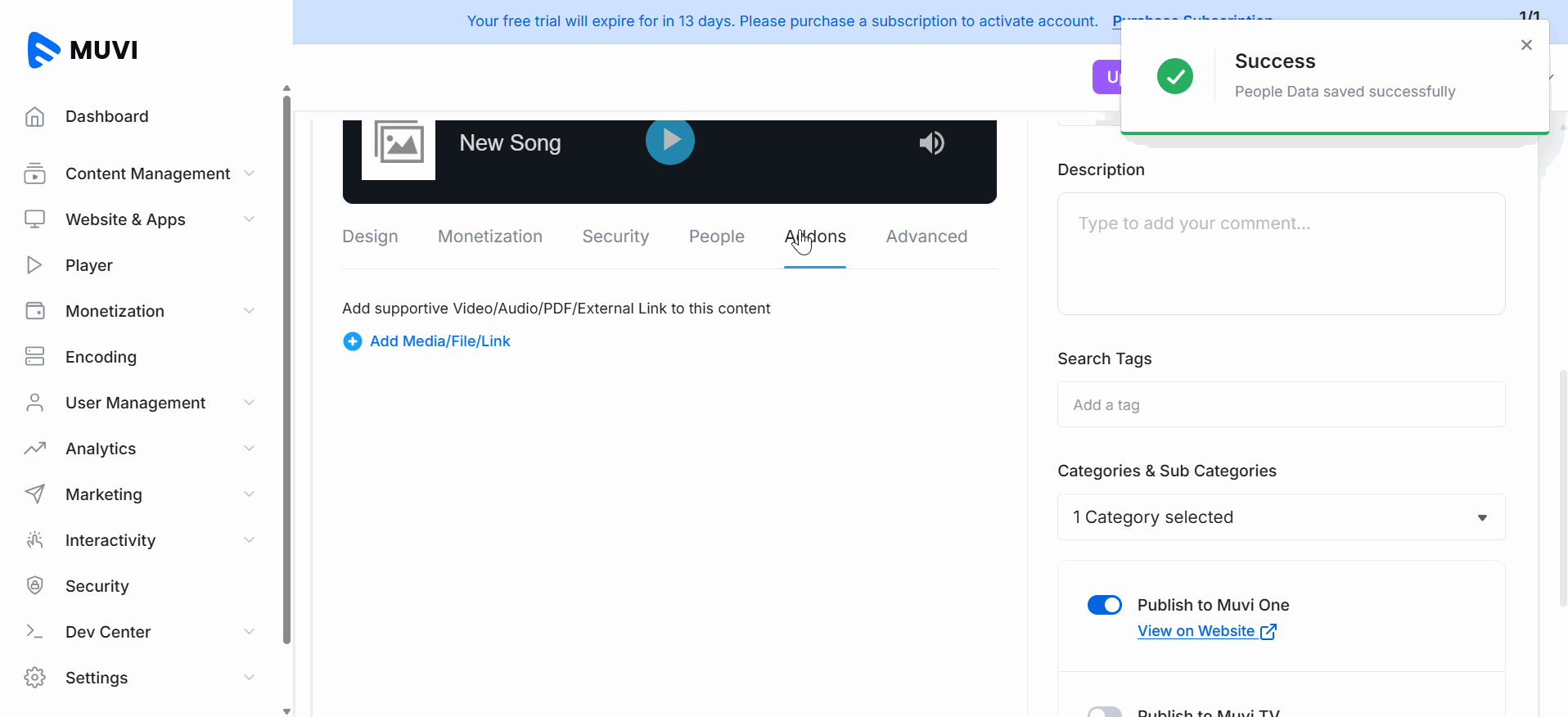The image size is (1568, 717).
Task: Enable the Publish to Muvi TV toggle
Action: coord(1104,711)
